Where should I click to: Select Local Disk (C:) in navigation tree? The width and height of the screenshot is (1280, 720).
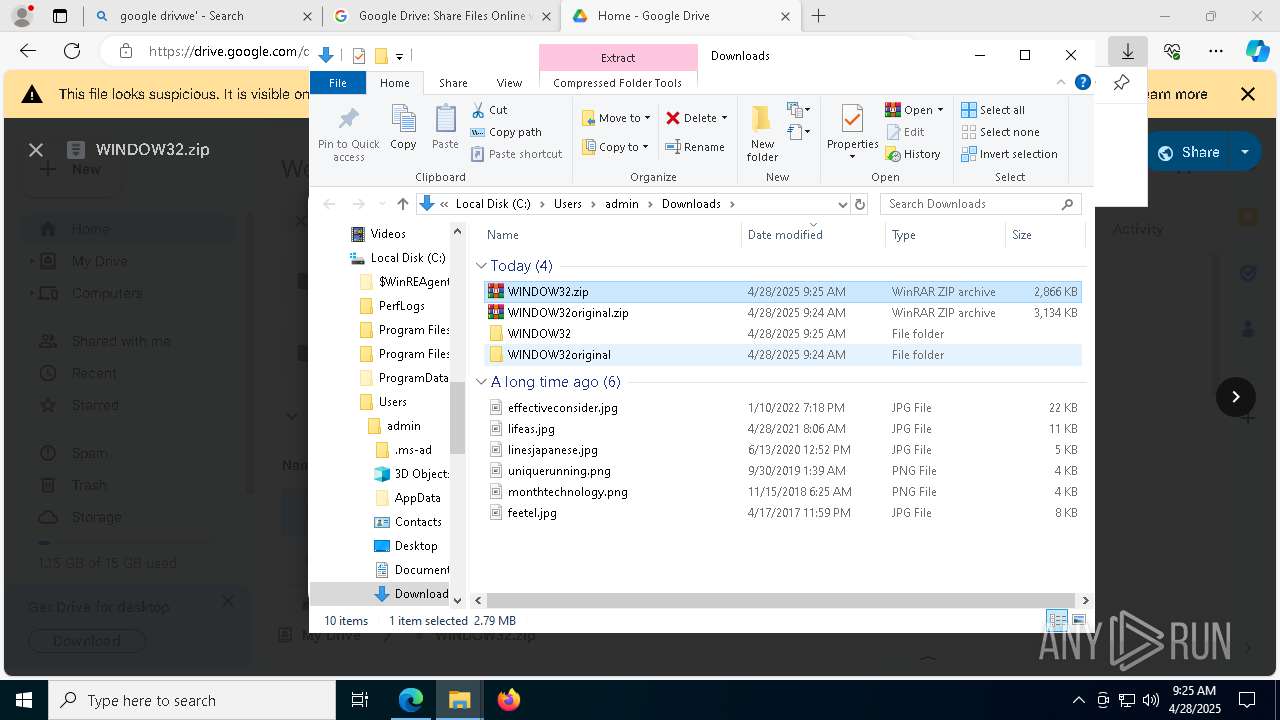pyautogui.click(x=398, y=258)
